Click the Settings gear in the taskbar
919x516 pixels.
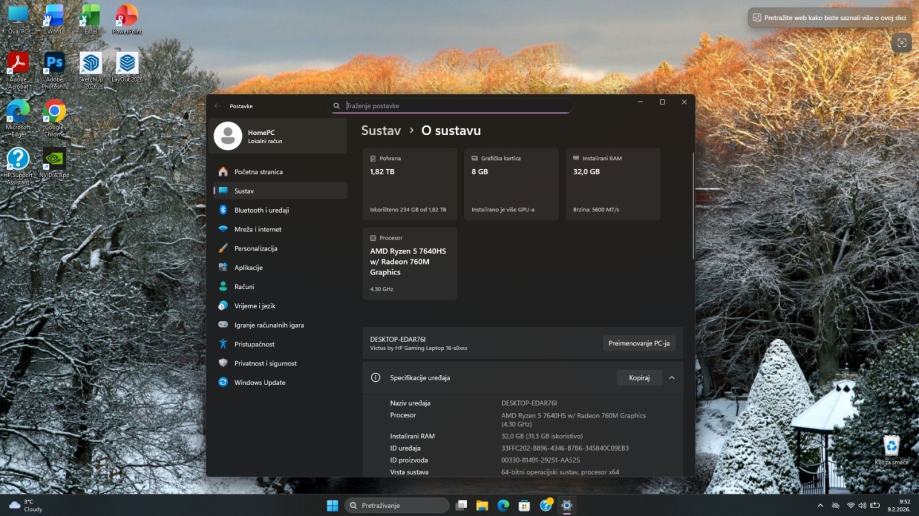pos(567,505)
